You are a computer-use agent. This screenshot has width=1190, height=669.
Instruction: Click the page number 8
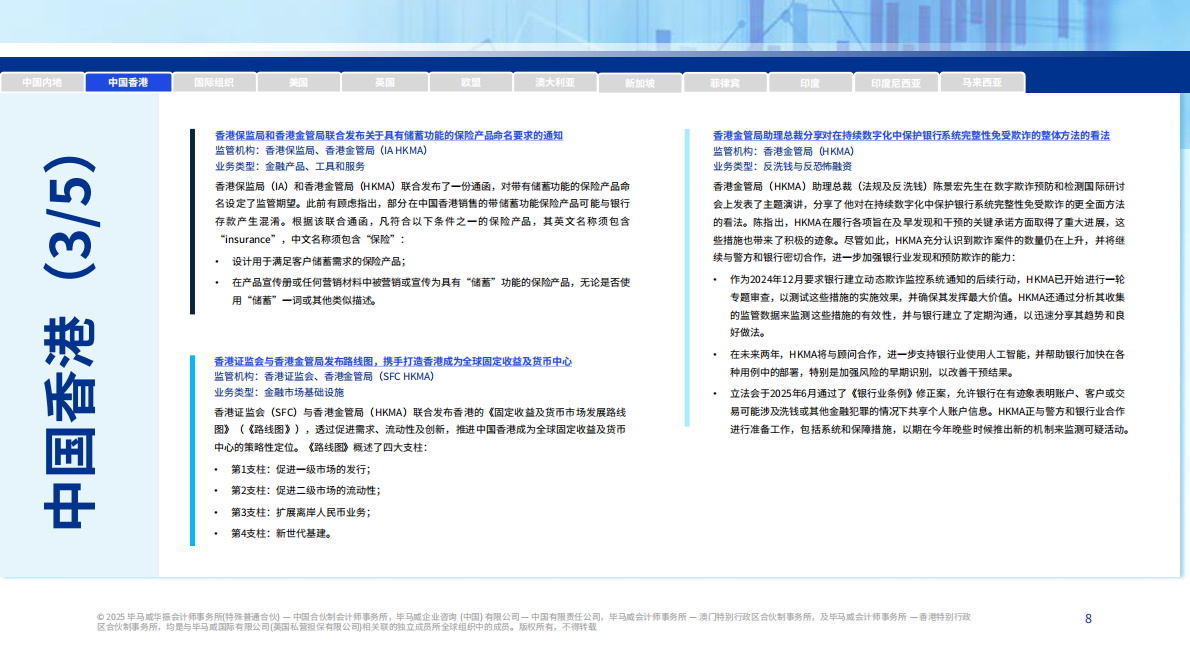[x=1088, y=619]
